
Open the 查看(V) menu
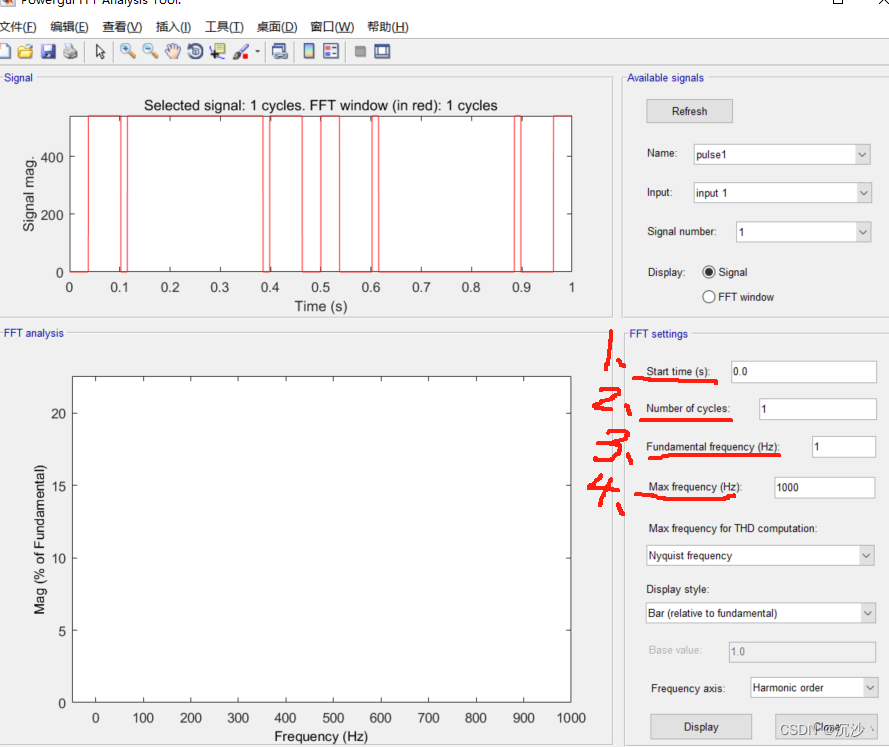[x=122, y=27]
